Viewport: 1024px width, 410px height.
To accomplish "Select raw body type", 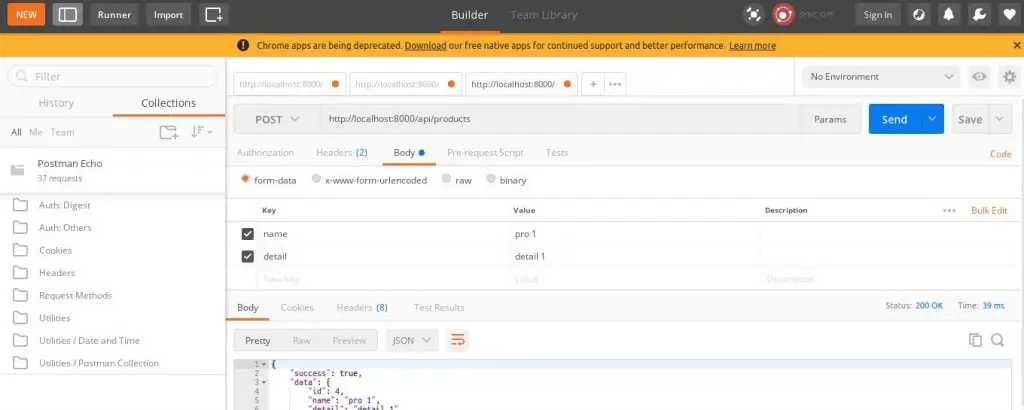I will [x=446, y=179].
